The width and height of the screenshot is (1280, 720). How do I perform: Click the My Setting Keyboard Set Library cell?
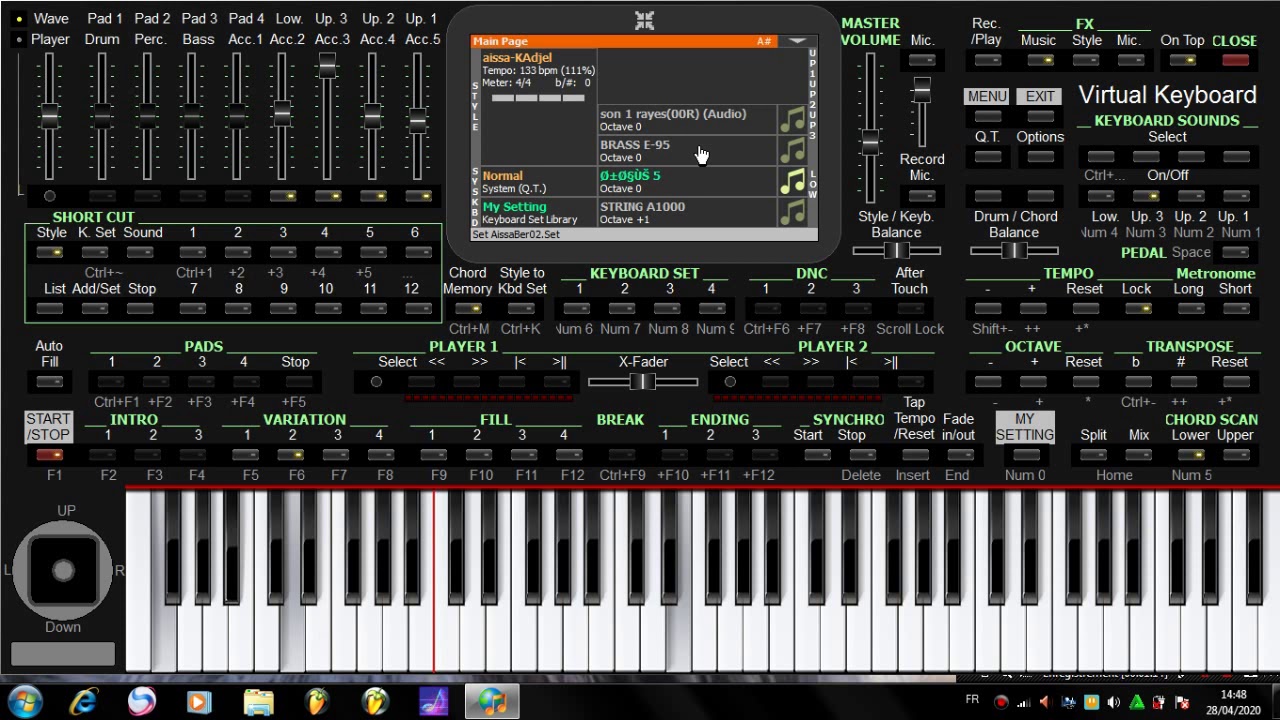point(538,213)
